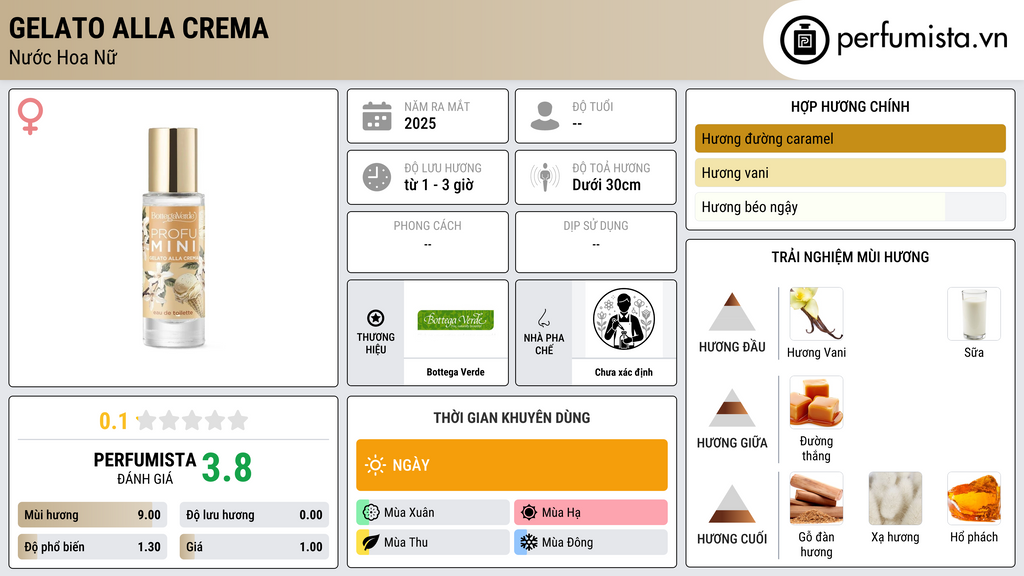1024x576 pixels.
Task: Click the Hương Vani note image
Action: [816, 314]
